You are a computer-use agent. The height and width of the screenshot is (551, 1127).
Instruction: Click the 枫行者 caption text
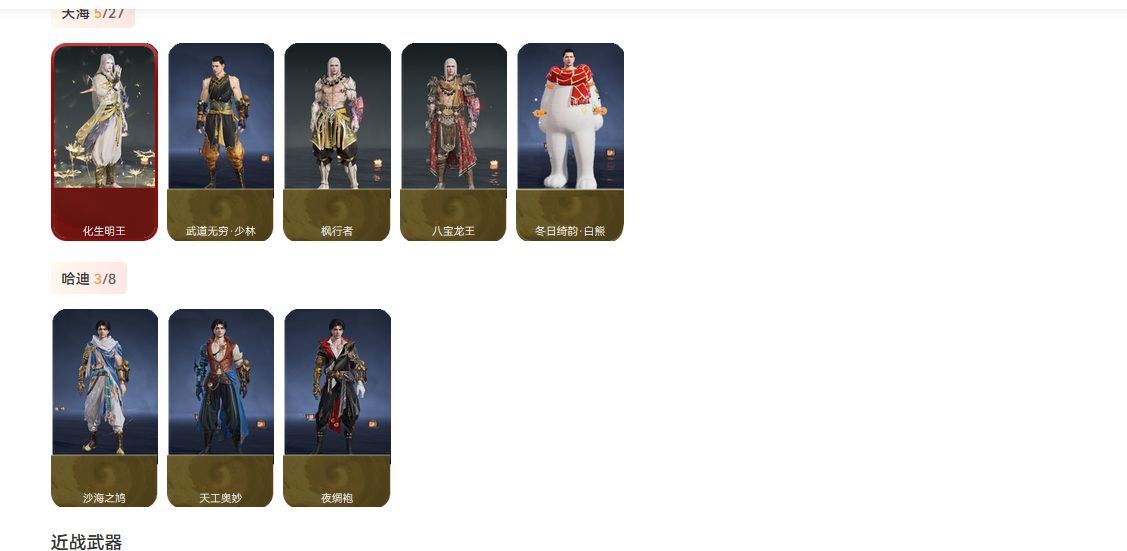pyautogui.click(x=337, y=231)
